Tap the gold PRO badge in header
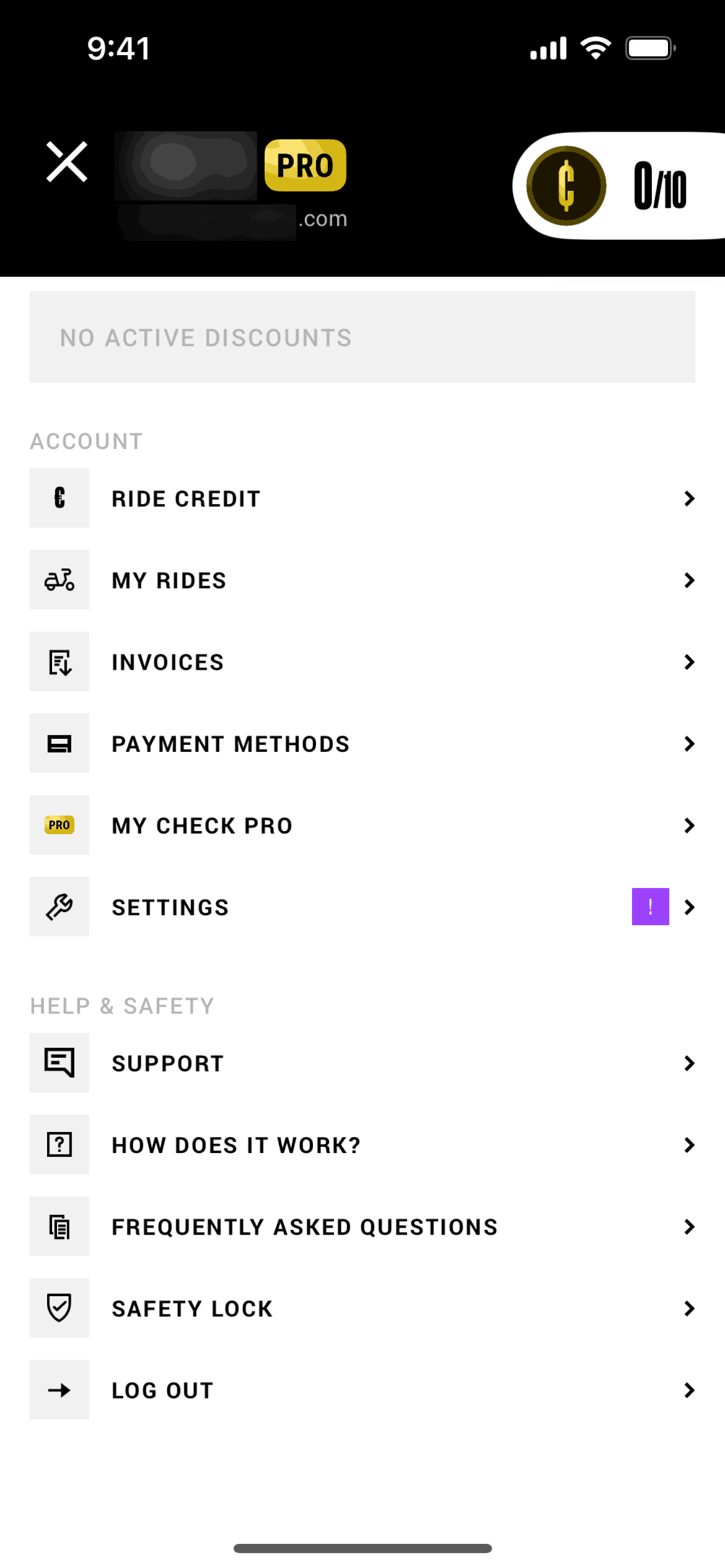 (305, 165)
